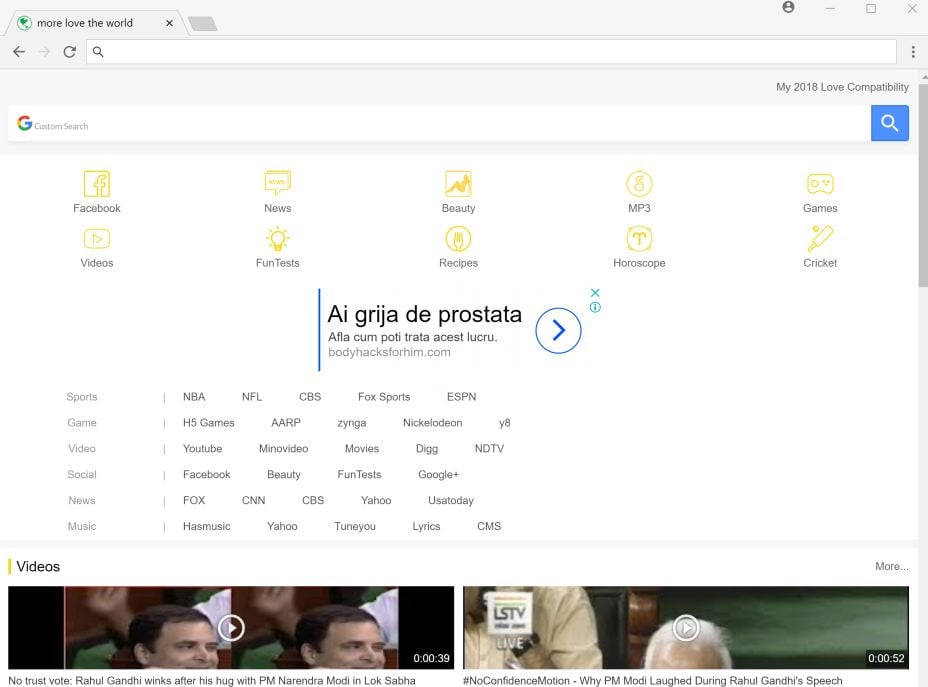Open the Fox Sports link
Viewport: 928px width, 687px height.
pyautogui.click(x=384, y=396)
